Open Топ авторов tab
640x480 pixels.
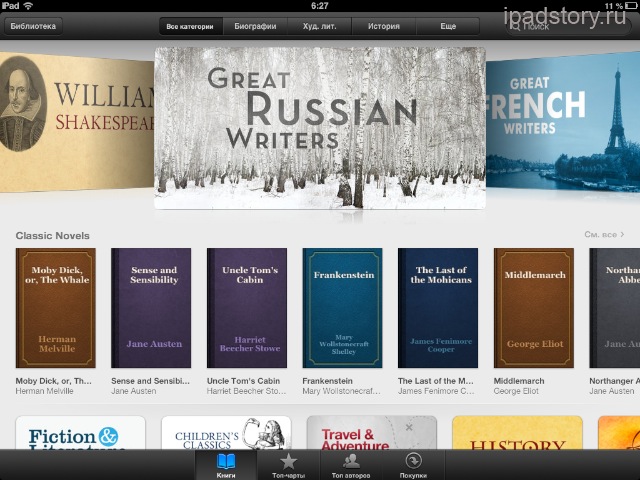pyautogui.click(x=351, y=465)
